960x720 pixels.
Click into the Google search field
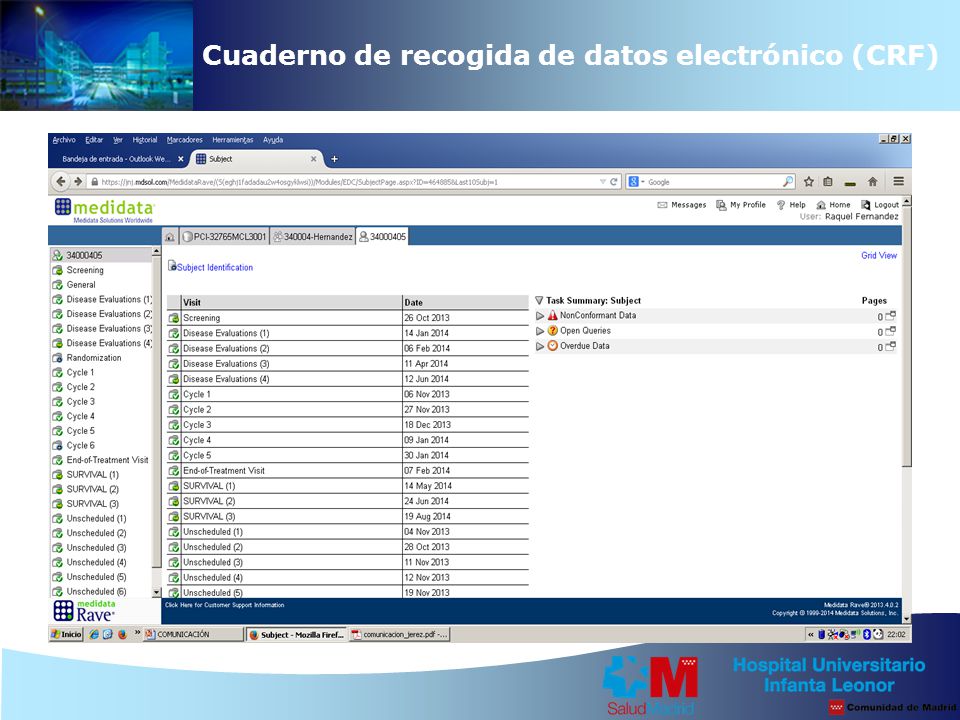(x=713, y=182)
